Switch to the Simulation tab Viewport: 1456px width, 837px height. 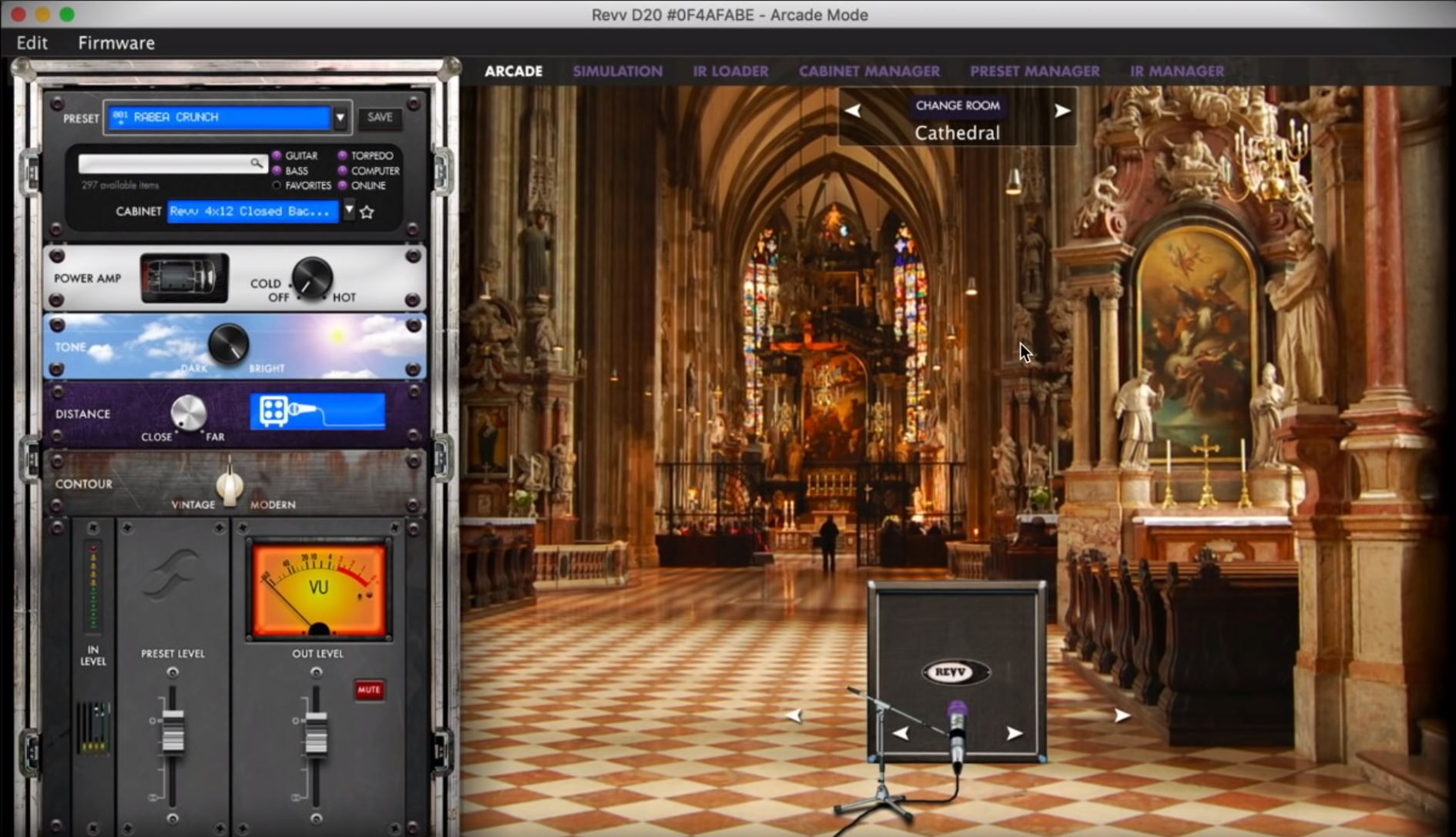617,71
